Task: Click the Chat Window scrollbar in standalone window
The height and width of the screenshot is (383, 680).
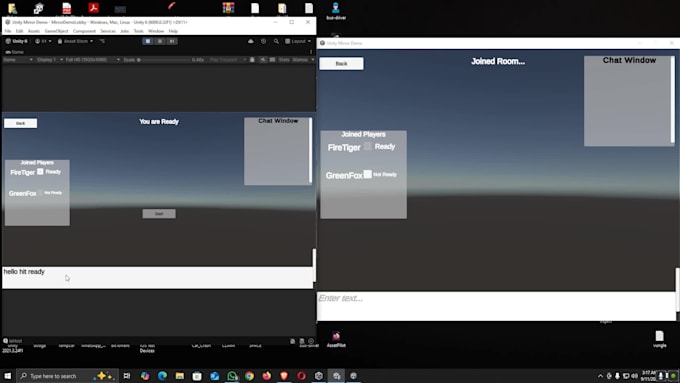Action: (x=673, y=100)
